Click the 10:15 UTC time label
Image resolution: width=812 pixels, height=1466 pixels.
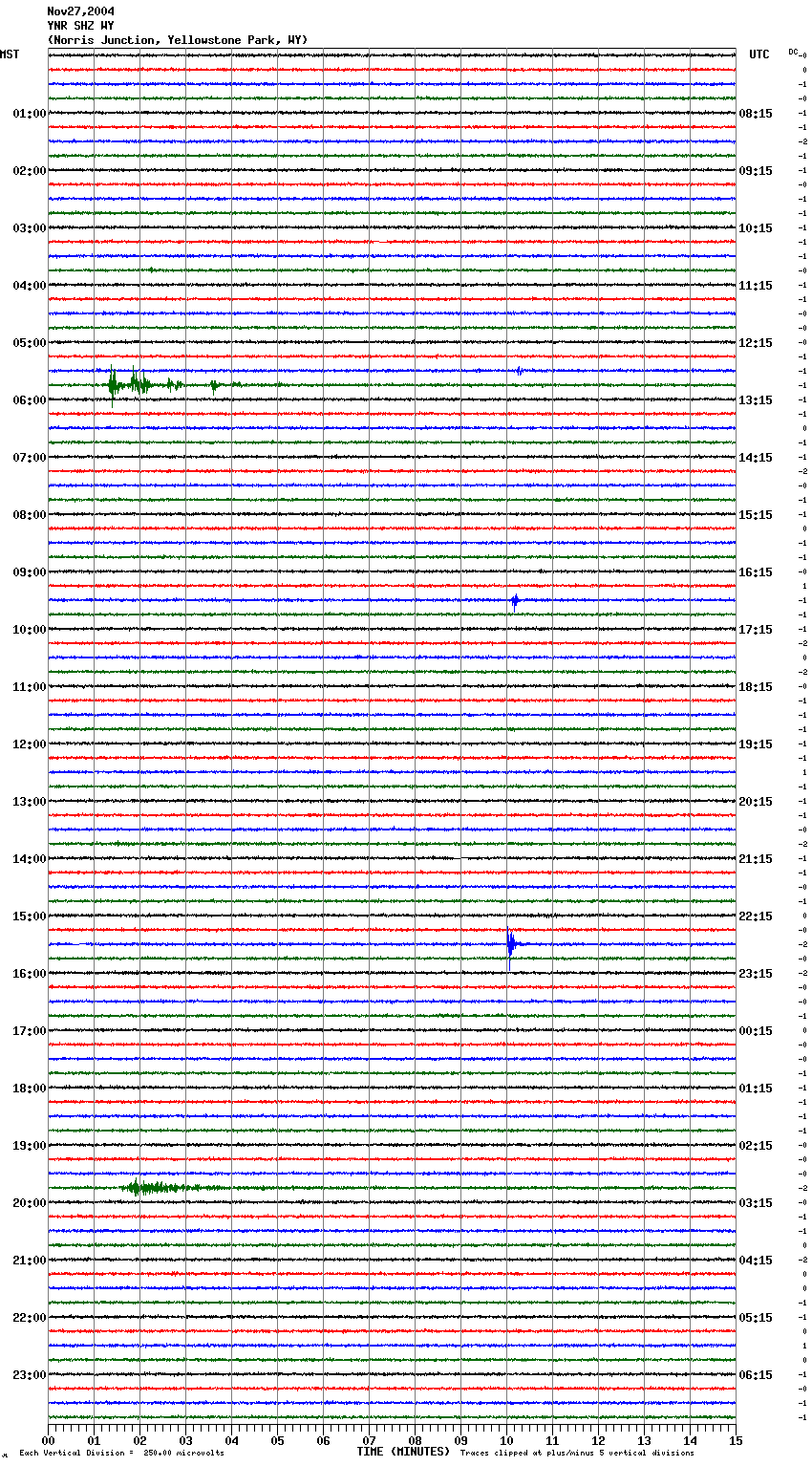click(756, 228)
